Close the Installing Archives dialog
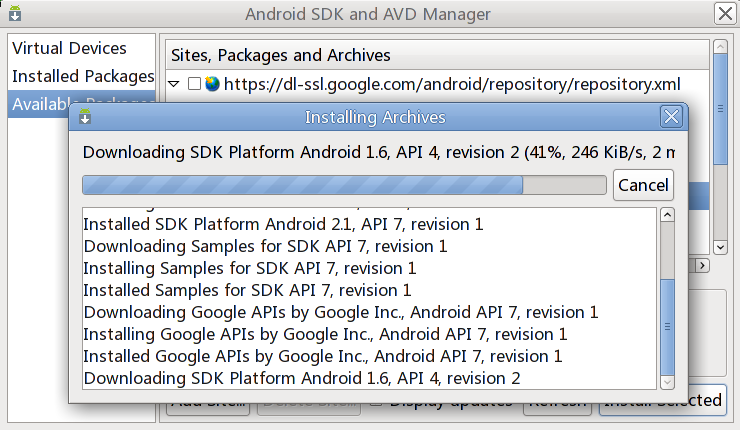 click(671, 117)
